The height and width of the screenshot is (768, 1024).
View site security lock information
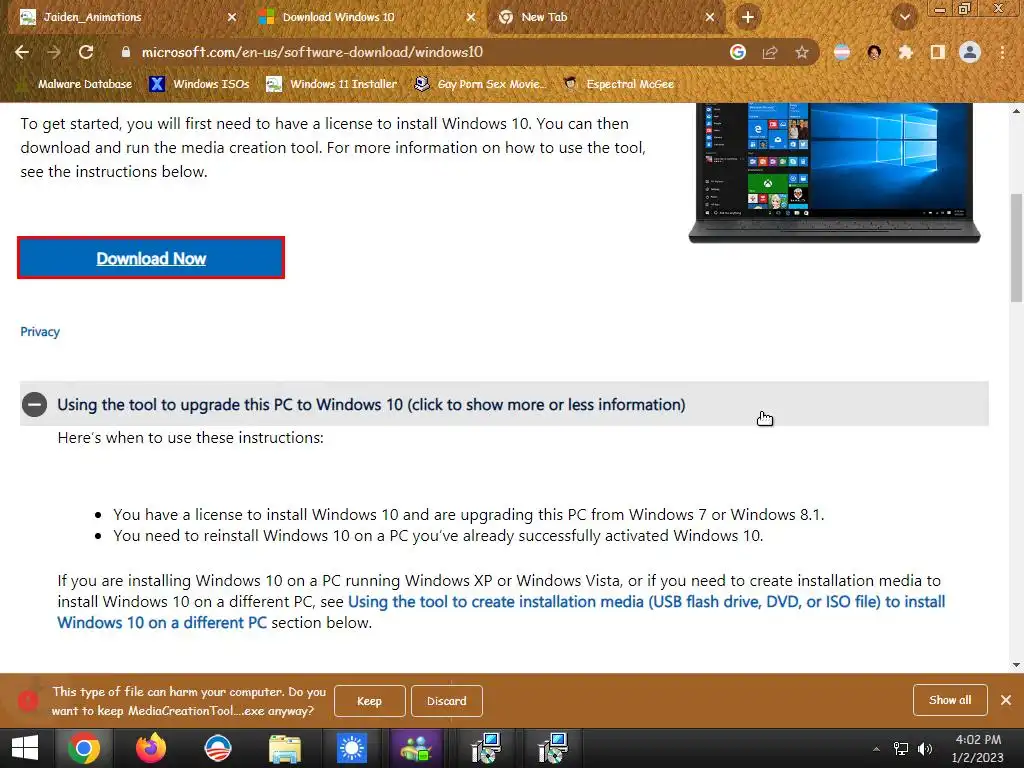(126, 52)
